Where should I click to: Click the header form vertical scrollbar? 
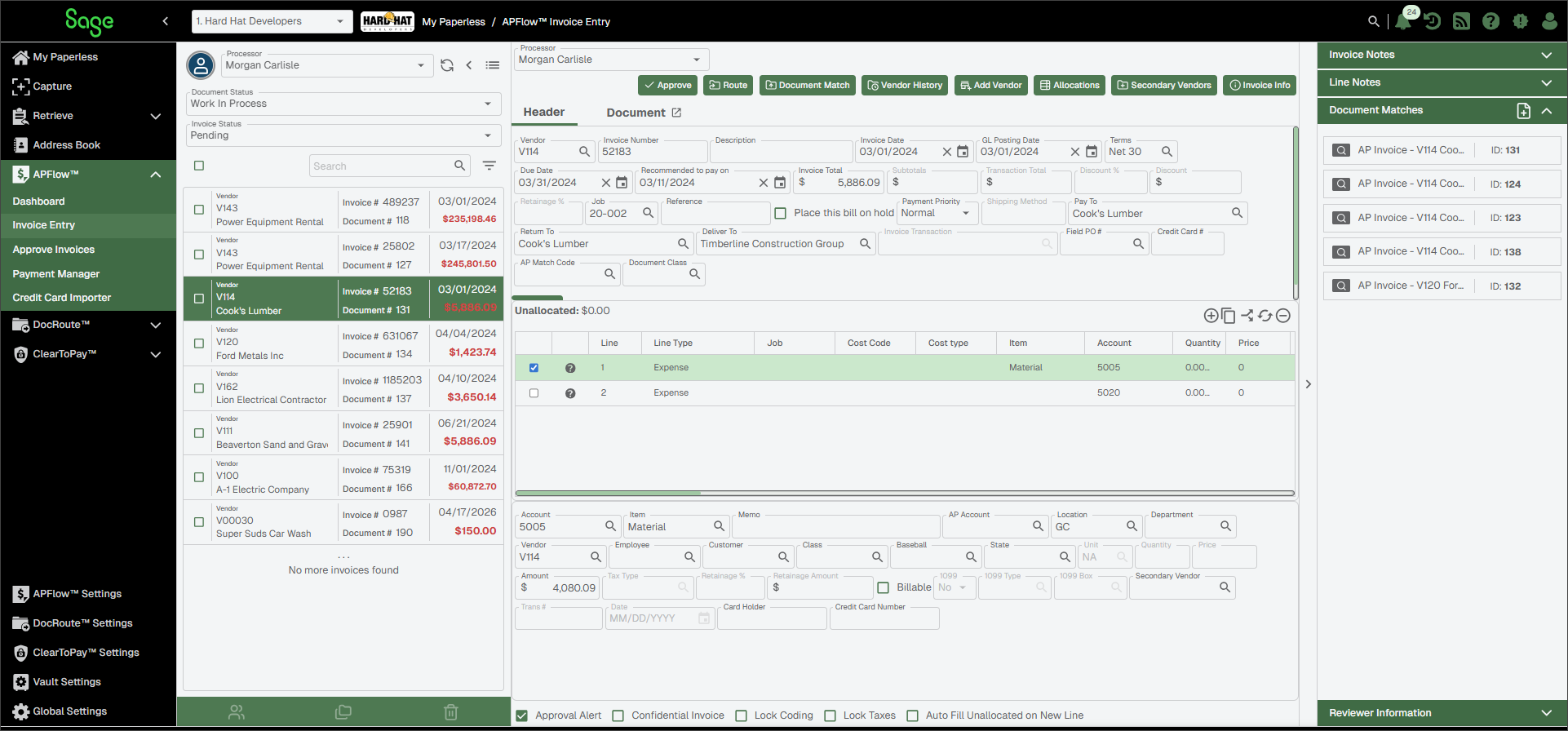point(1295,213)
